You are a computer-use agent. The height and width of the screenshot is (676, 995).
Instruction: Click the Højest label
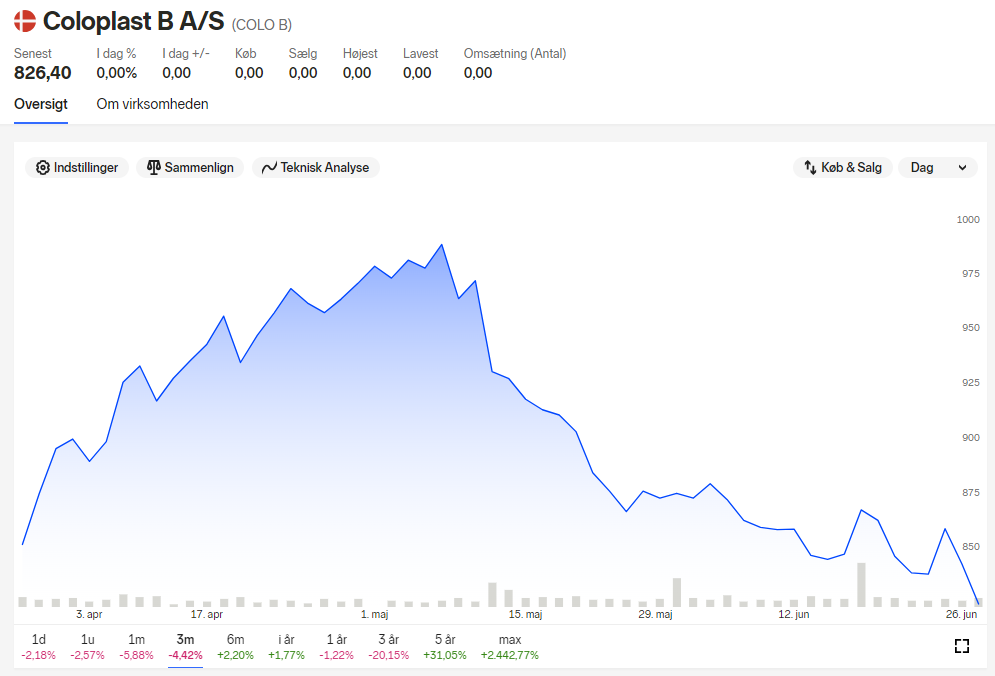pos(360,54)
